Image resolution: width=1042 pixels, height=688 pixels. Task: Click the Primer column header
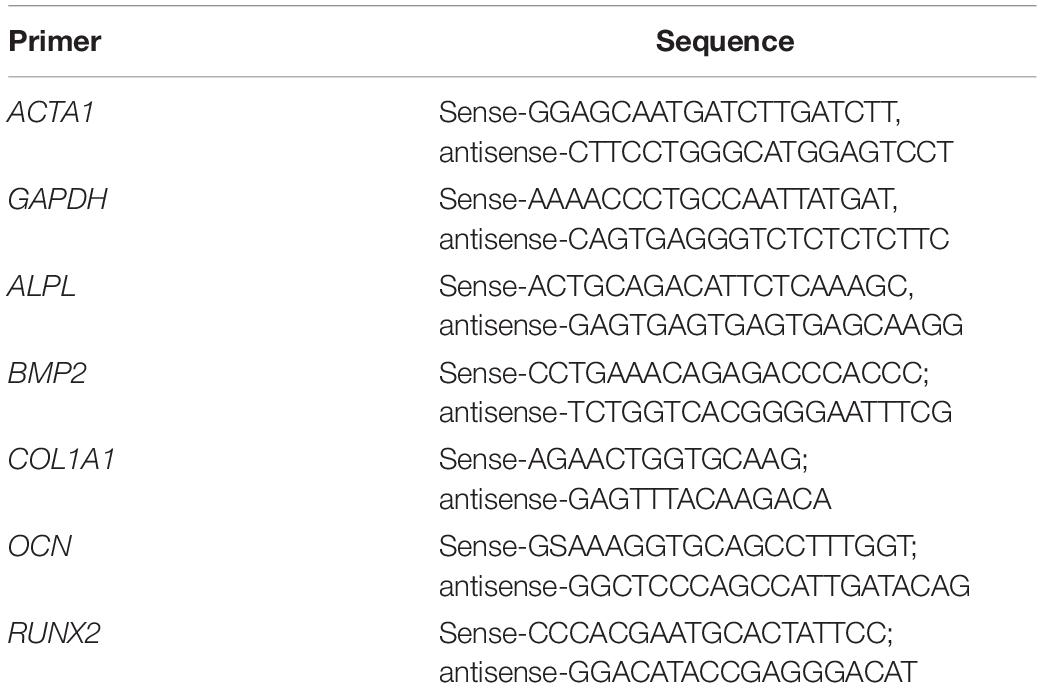54,41
